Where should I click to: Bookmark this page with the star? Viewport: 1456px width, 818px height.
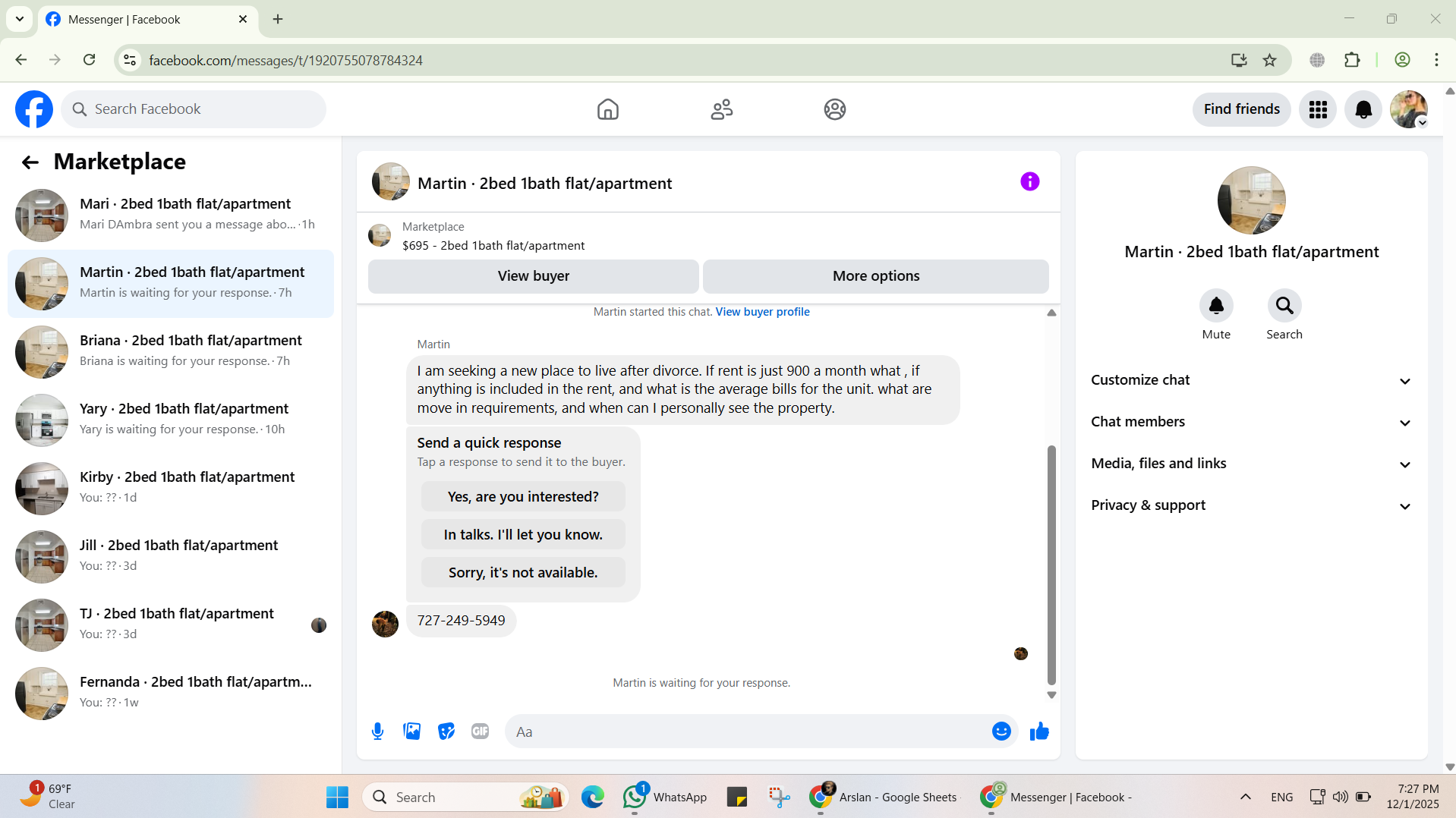(x=1269, y=60)
